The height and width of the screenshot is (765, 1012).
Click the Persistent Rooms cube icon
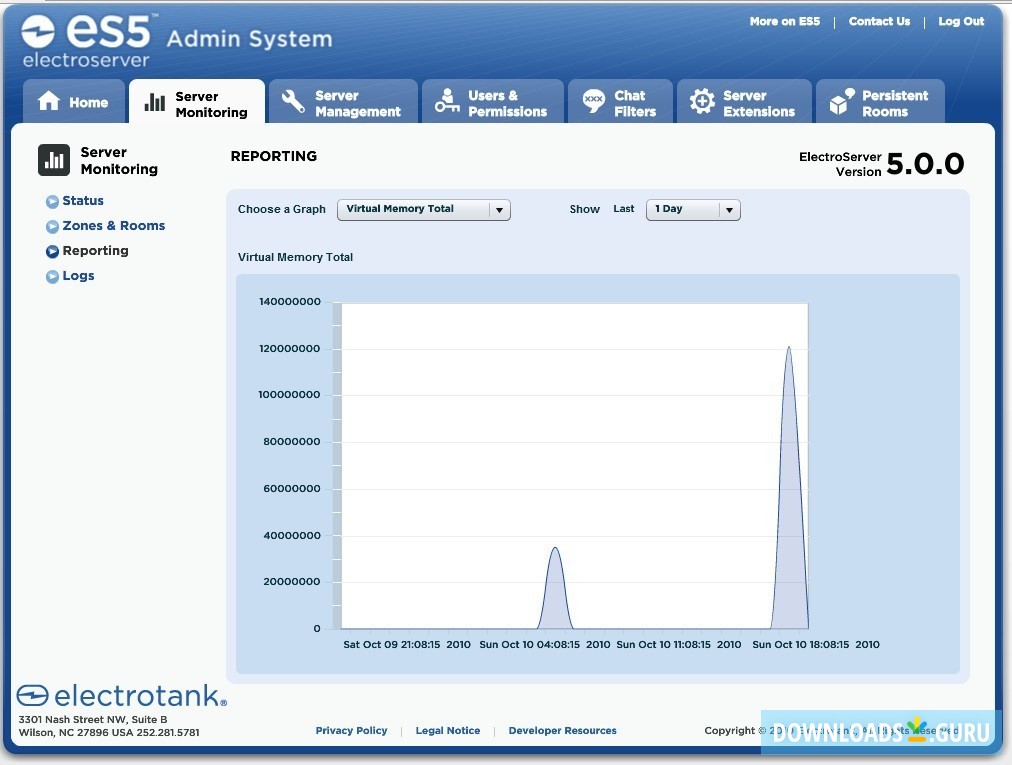[841, 102]
